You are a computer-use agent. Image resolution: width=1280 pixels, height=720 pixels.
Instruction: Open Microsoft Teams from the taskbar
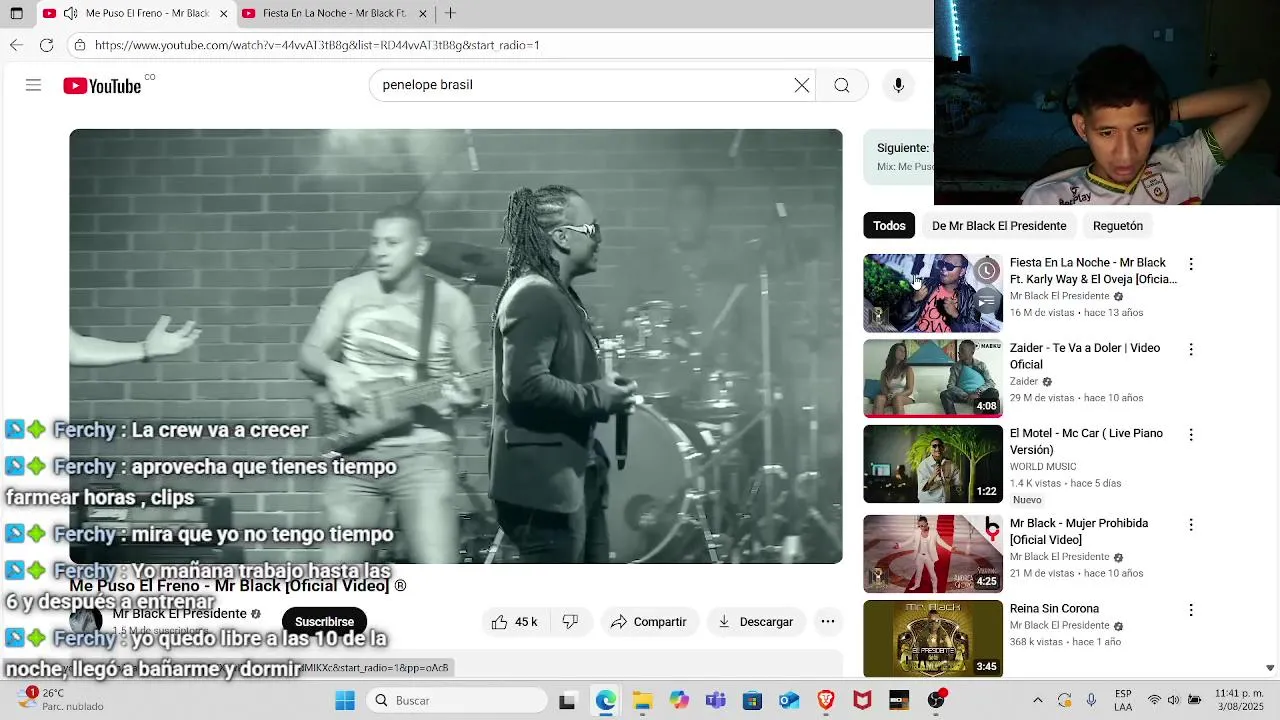(x=715, y=701)
